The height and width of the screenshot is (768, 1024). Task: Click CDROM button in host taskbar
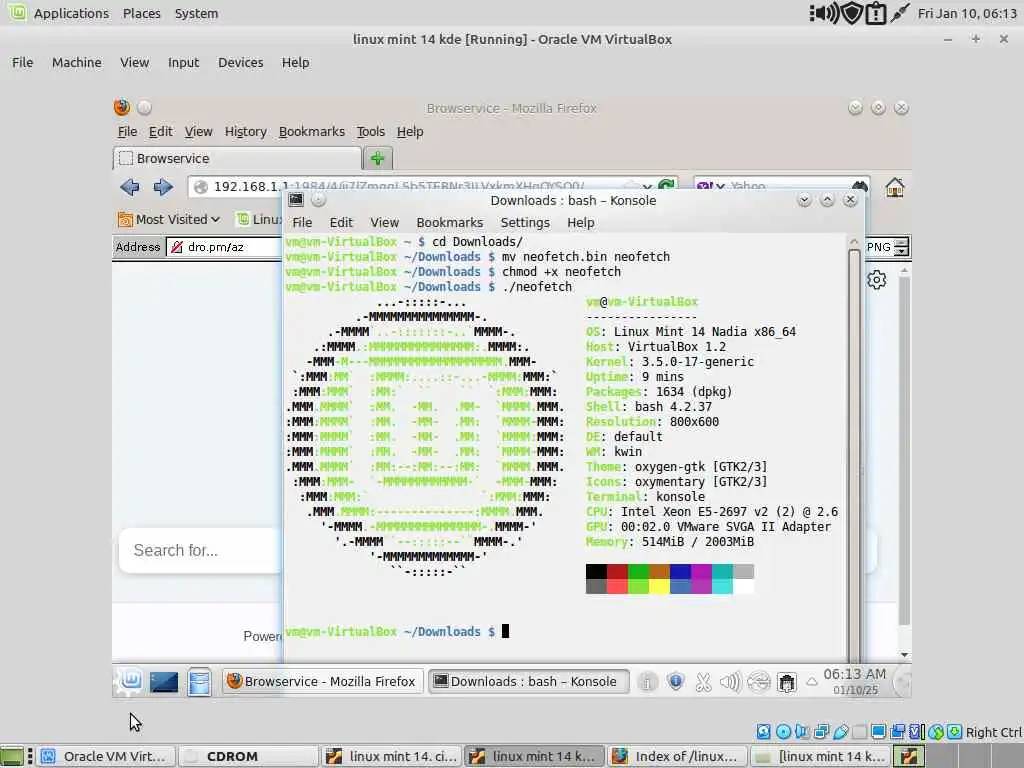(x=248, y=756)
